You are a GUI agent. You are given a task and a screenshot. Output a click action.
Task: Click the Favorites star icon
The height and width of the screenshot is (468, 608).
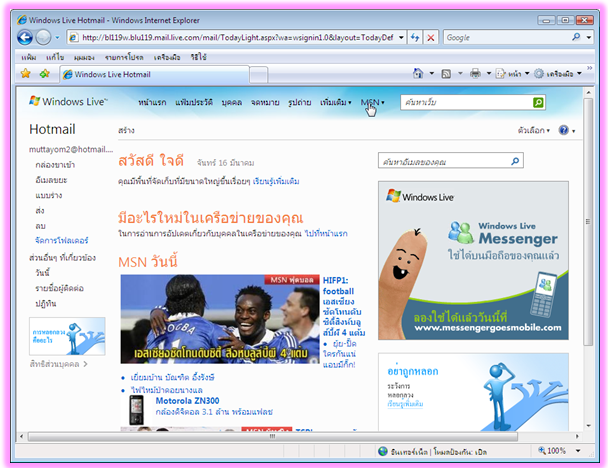pyautogui.click(x=26, y=73)
